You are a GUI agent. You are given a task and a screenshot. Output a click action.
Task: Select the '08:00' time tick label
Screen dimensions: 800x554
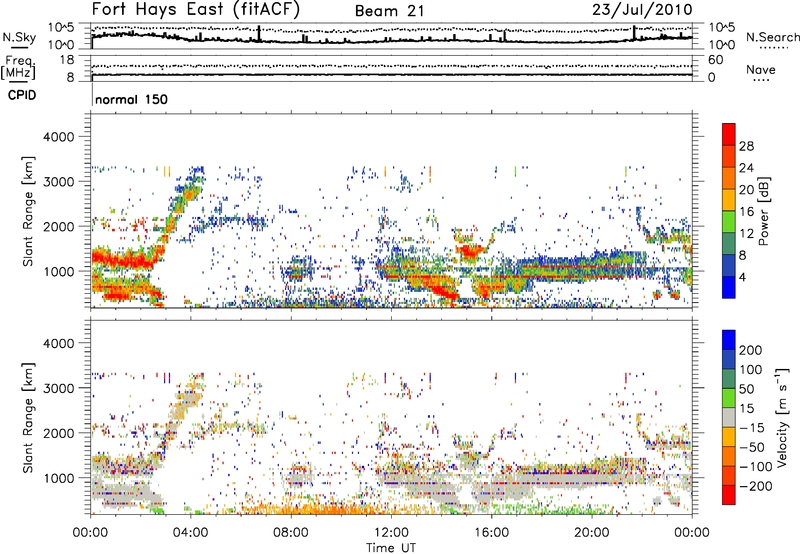pyautogui.click(x=290, y=533)
